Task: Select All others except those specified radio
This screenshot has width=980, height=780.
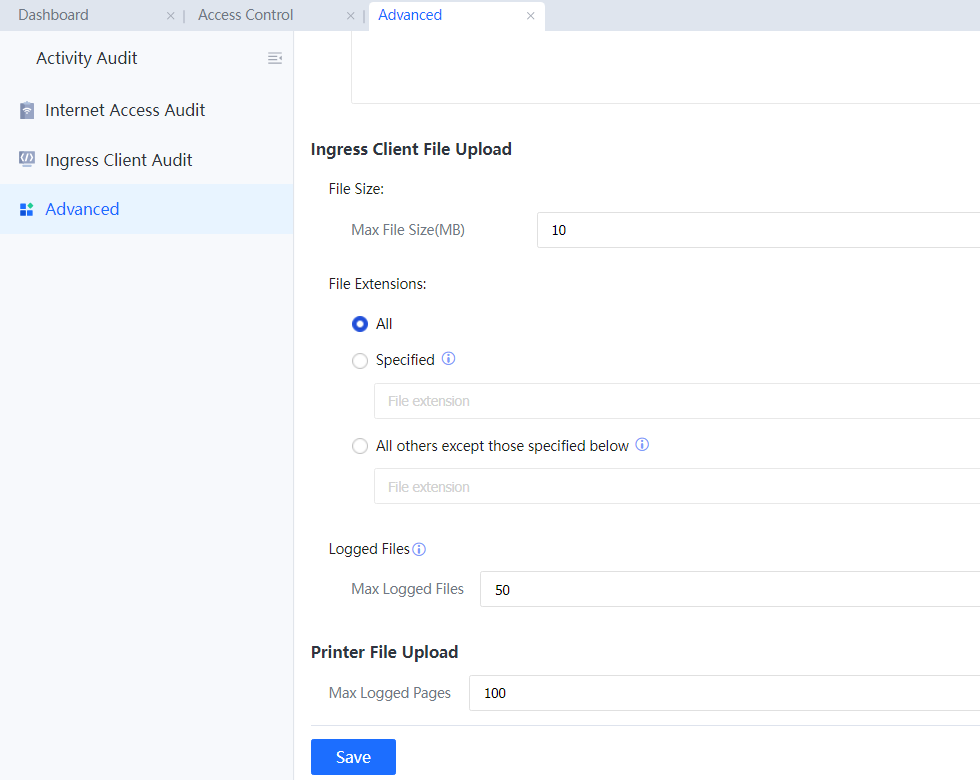Action: point(360,447)
